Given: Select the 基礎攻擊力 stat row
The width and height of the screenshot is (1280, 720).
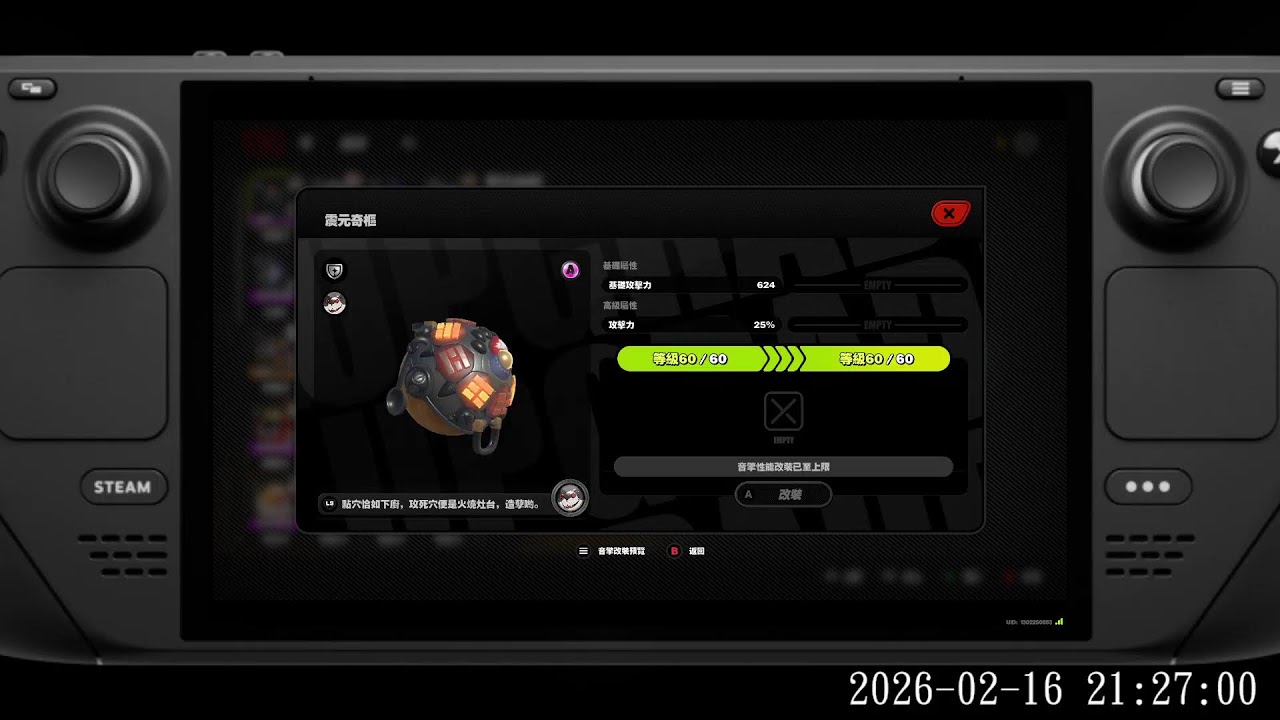Looking at the screenshot, I should click(x=691, y=285).
